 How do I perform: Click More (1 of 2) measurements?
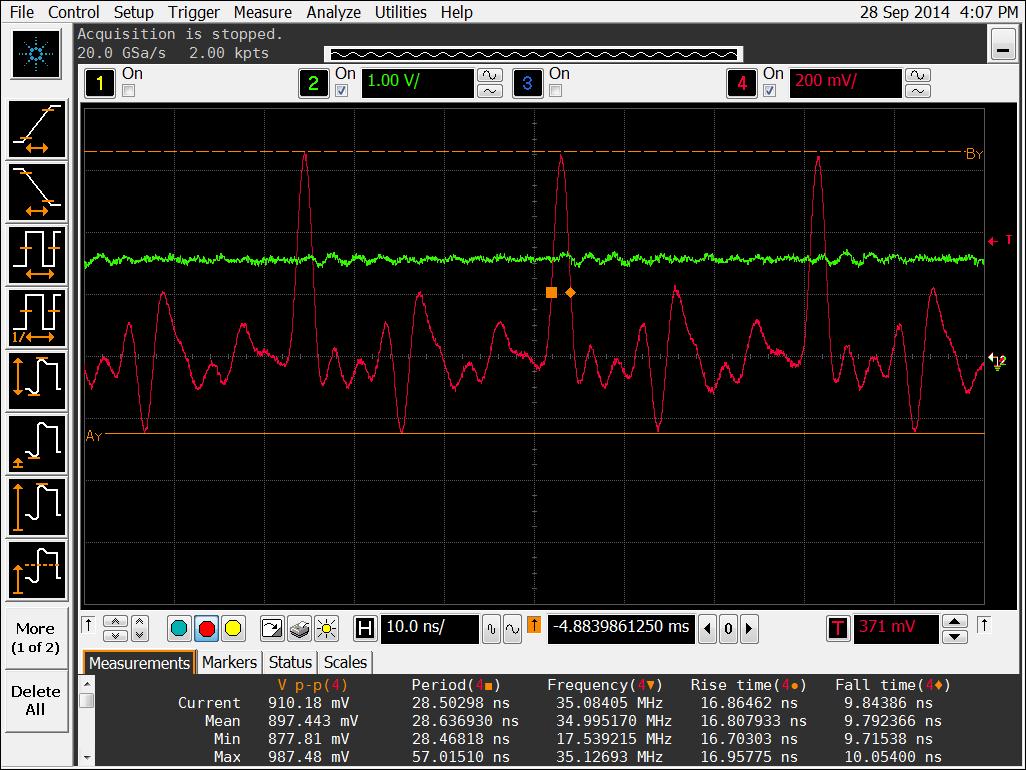pyautogui.click(x=35, y=637)
